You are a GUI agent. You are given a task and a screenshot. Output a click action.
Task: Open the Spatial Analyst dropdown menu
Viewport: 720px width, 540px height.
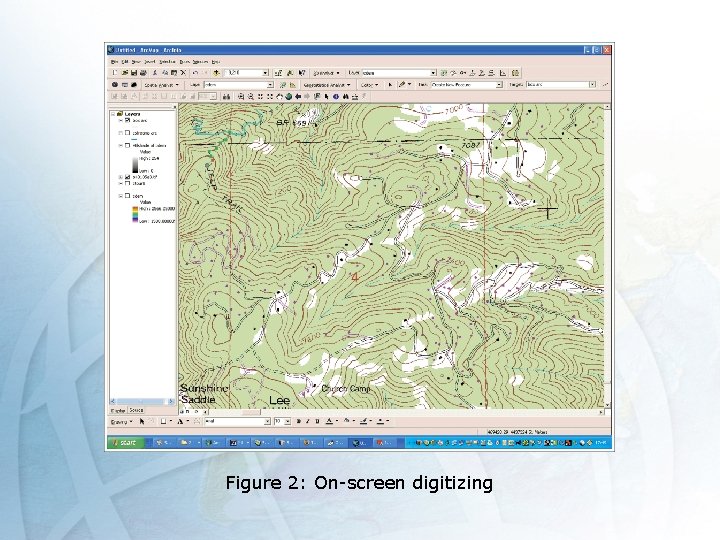161,85
